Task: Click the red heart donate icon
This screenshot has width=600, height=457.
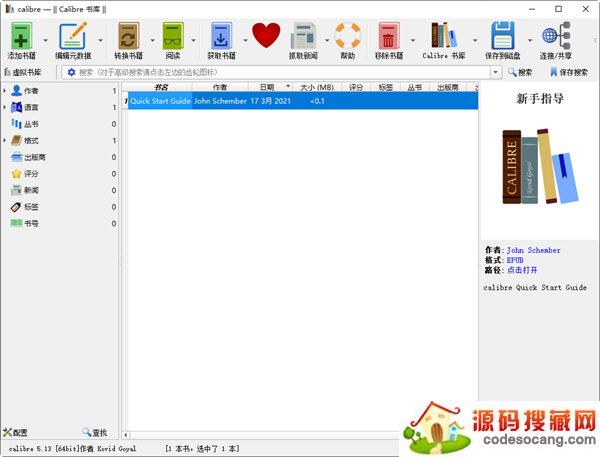Action: pos(266,35)
